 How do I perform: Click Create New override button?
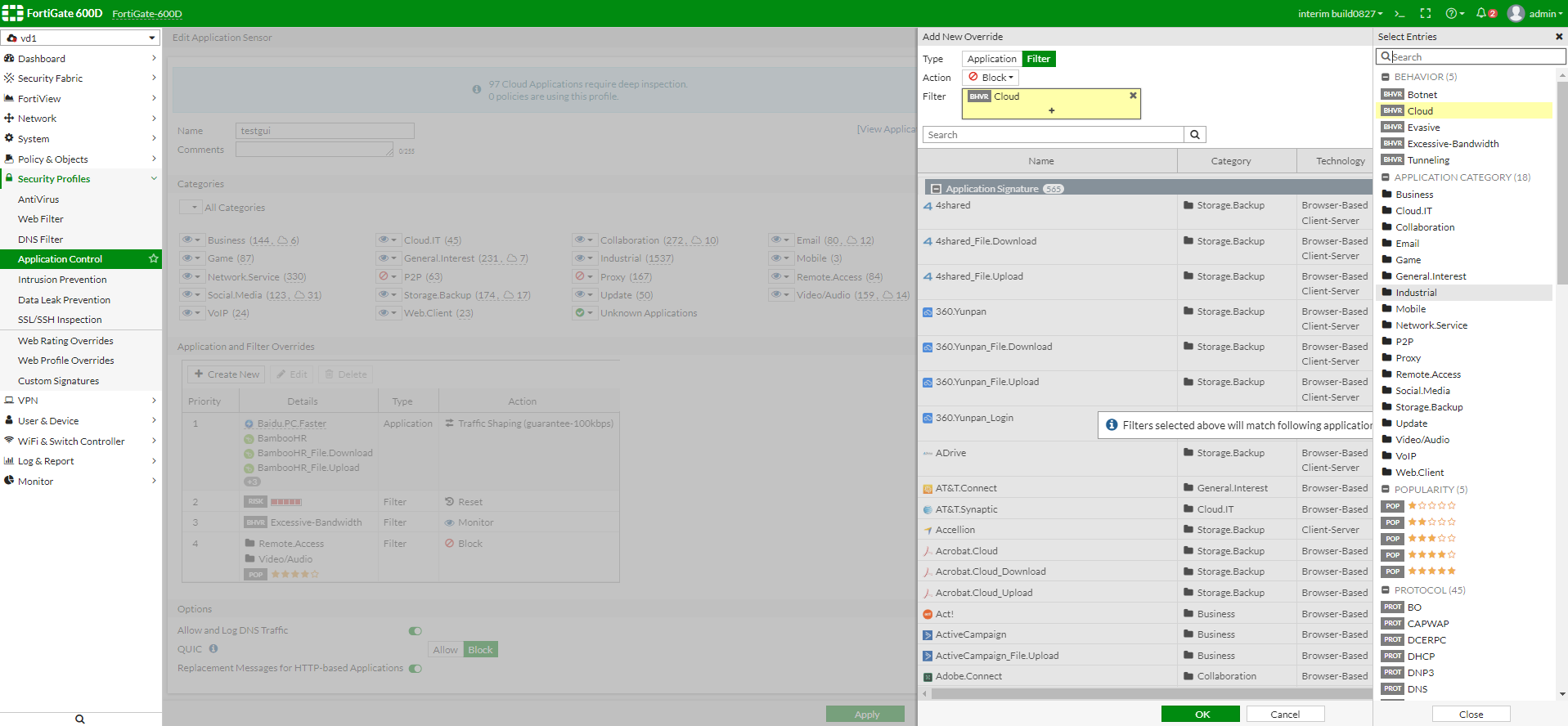[227, 374]
